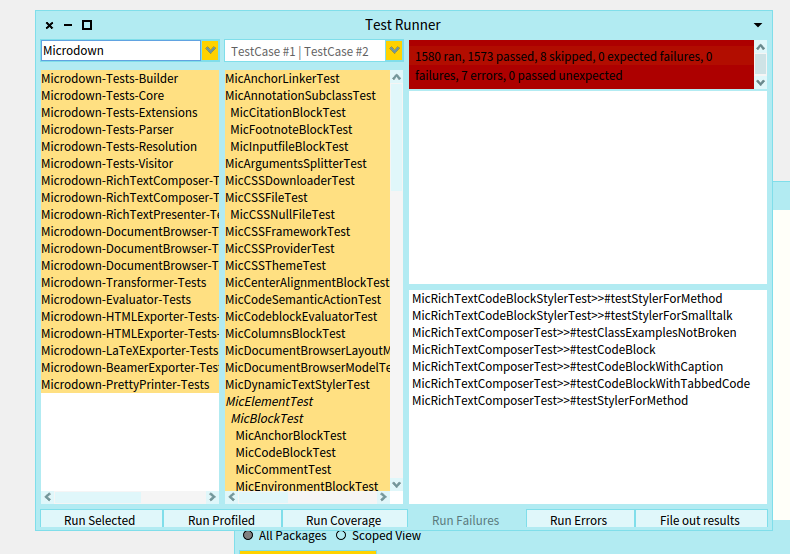Select Microdown-BeamerExporter-Tests package
Viewport: 790px width, 554px height.
tap(130, 368)
